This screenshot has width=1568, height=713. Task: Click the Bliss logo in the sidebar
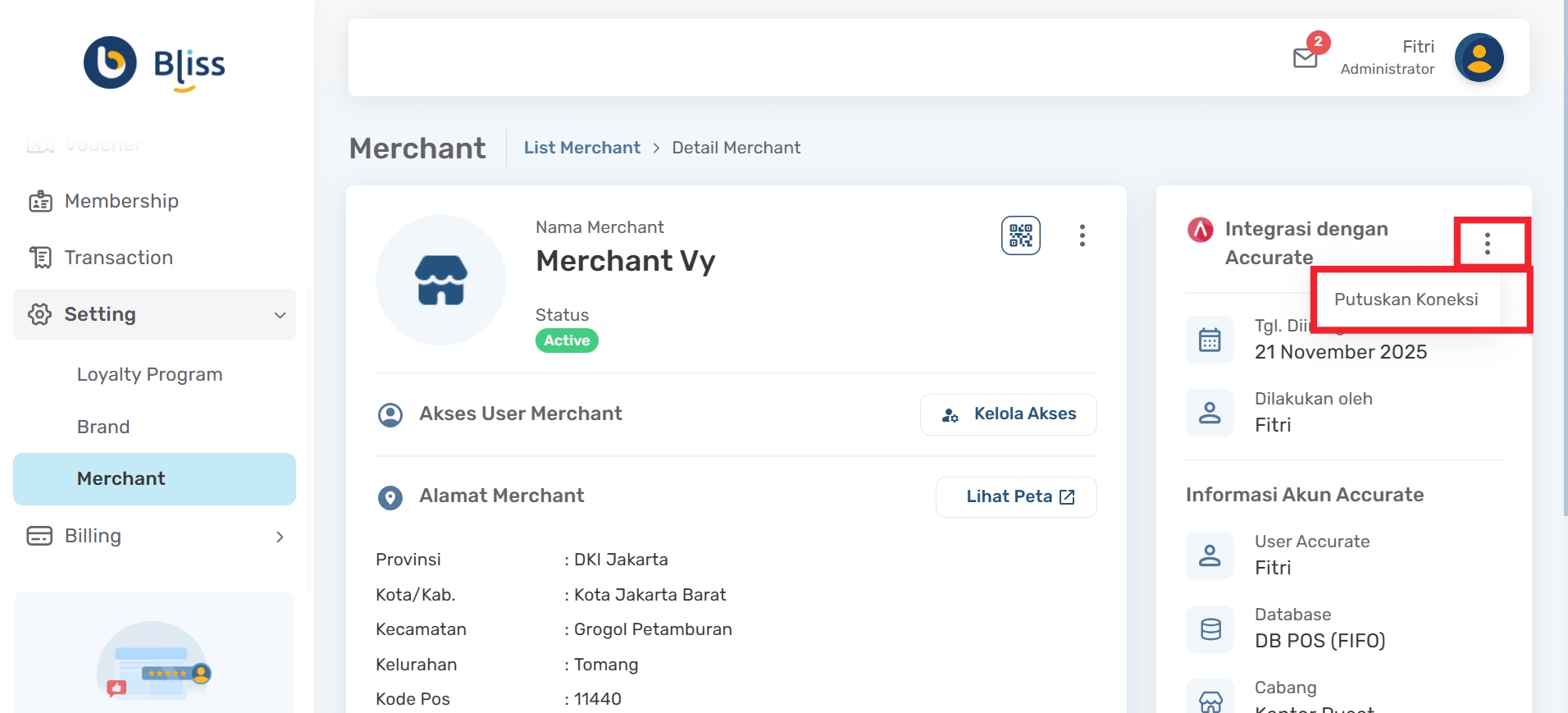point(155,63)
